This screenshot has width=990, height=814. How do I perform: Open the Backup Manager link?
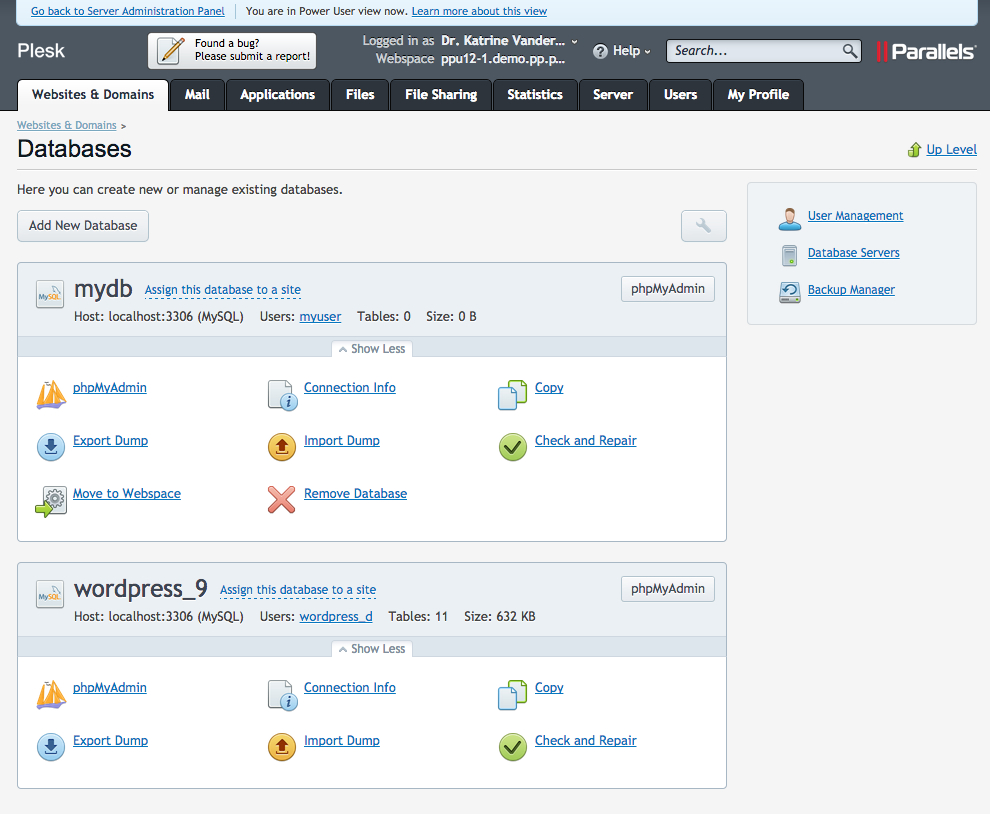point(851,290)
